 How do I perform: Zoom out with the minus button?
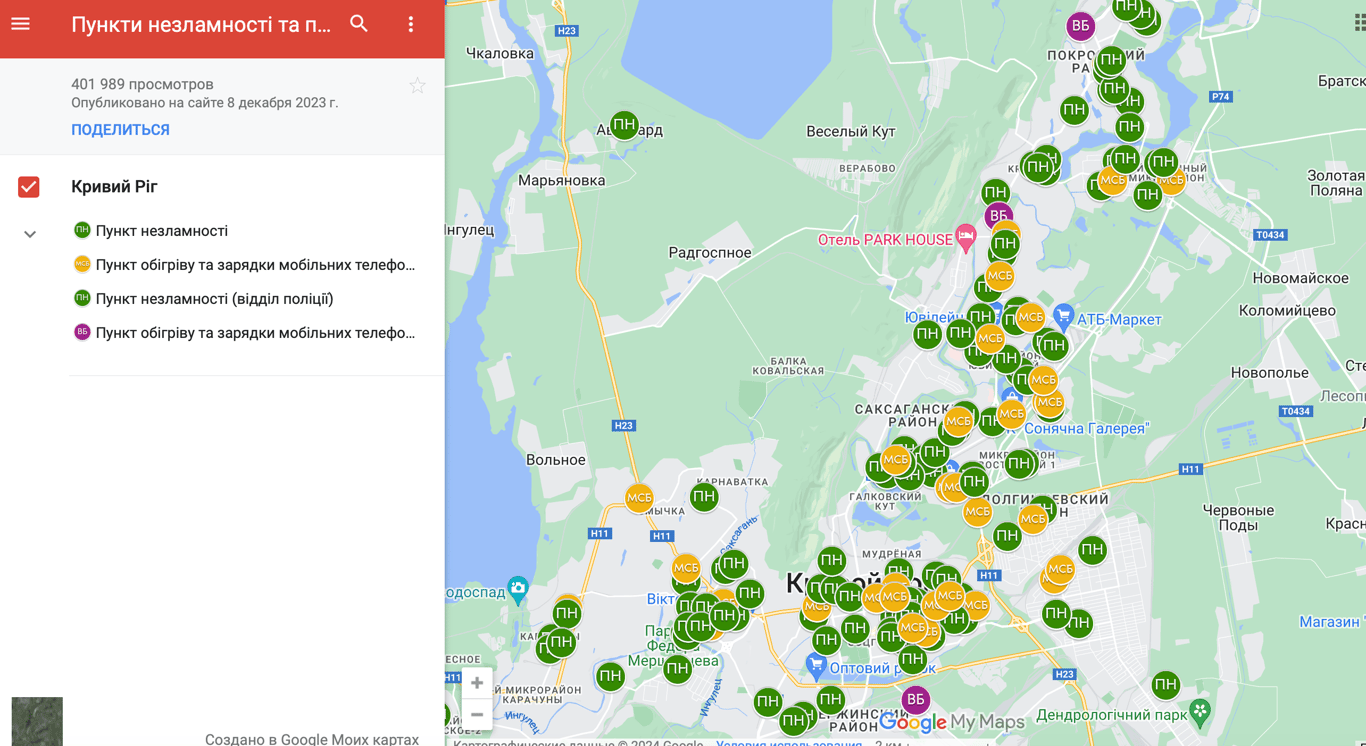point(477,715)
